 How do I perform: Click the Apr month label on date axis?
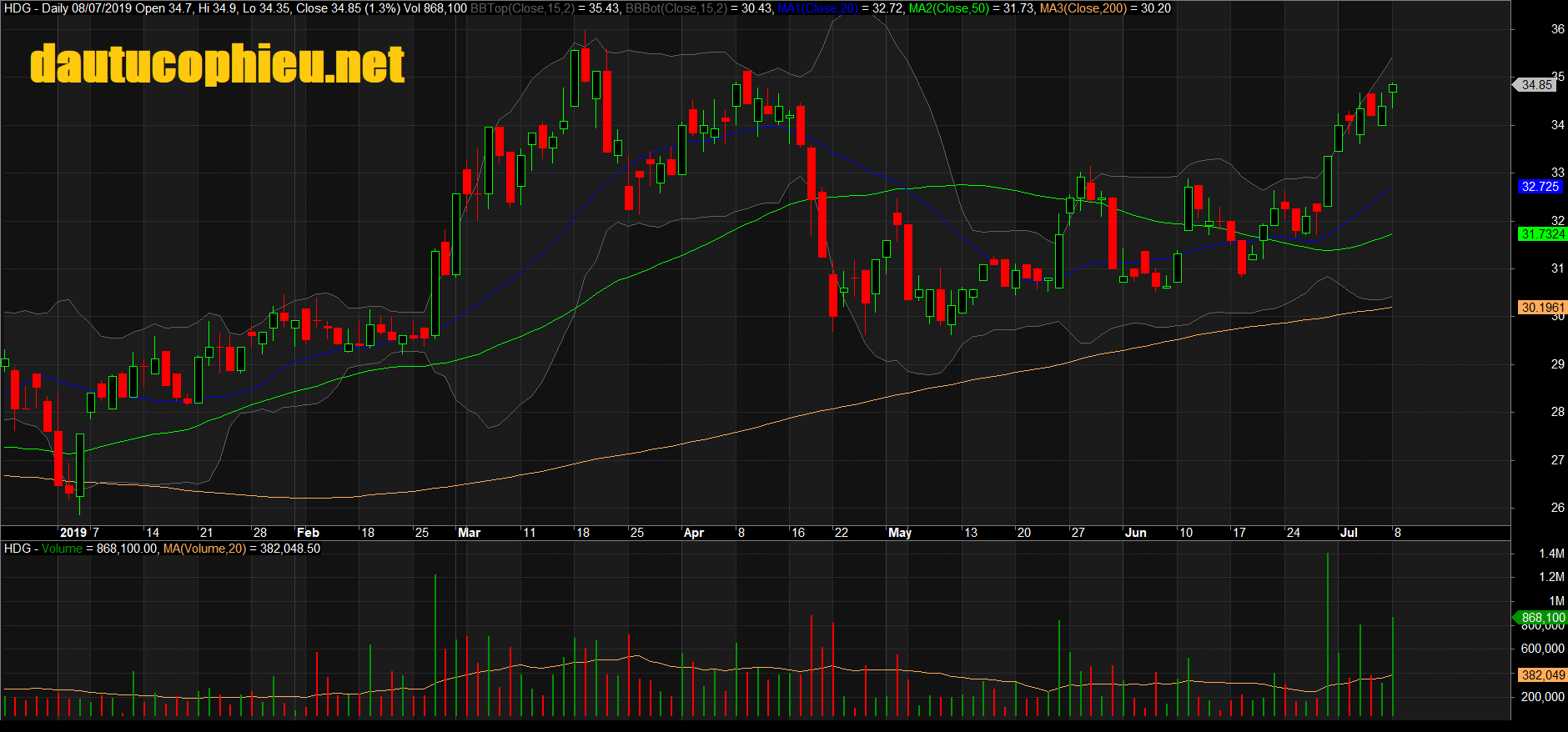pos(693,533)
